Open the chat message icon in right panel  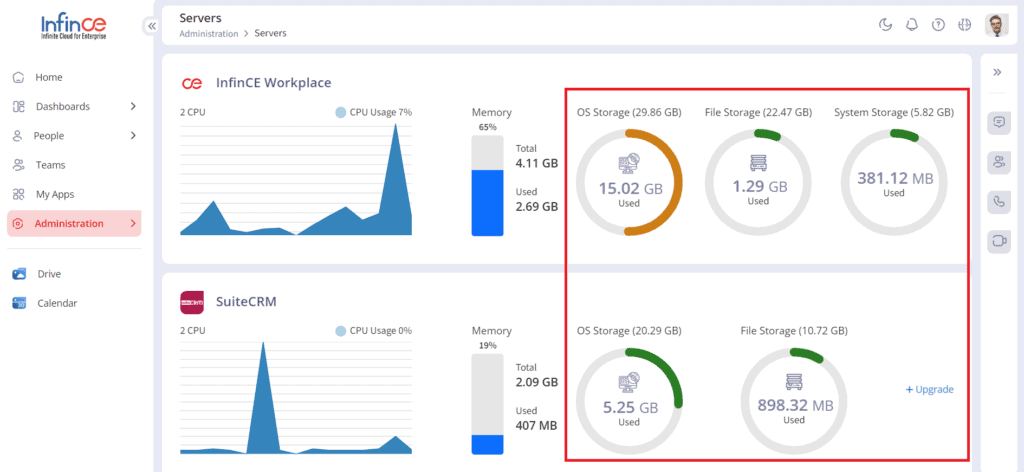coord(999,122)
